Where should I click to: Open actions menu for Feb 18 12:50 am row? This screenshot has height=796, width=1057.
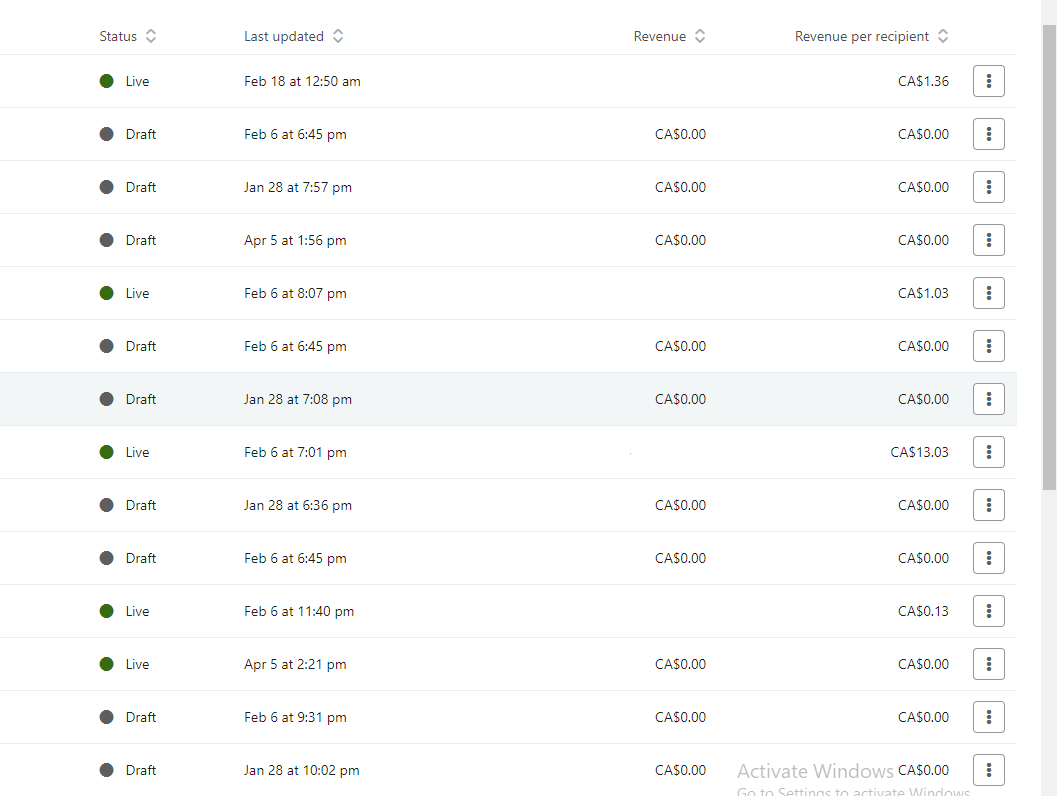988,81
